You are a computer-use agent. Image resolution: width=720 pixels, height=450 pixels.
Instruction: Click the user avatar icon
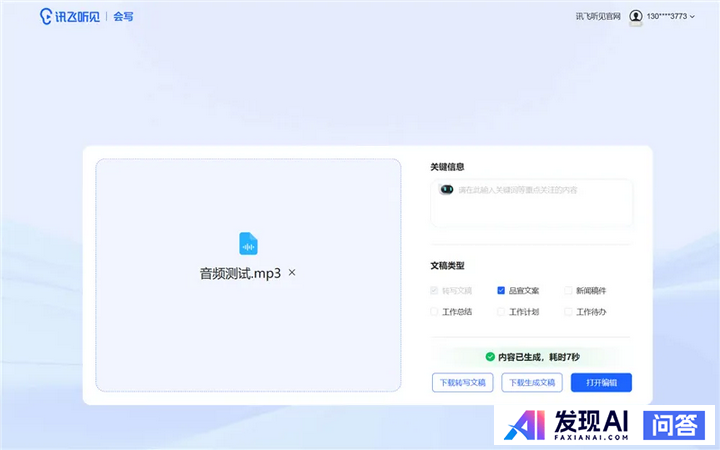click(636, 16)
